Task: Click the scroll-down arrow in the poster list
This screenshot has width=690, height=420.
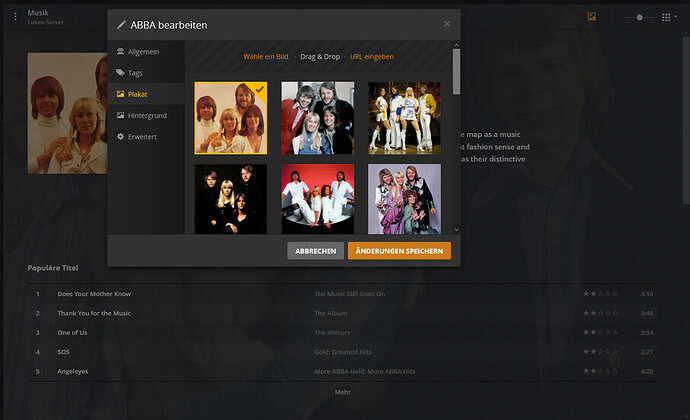Action: [x=456, y=230]
